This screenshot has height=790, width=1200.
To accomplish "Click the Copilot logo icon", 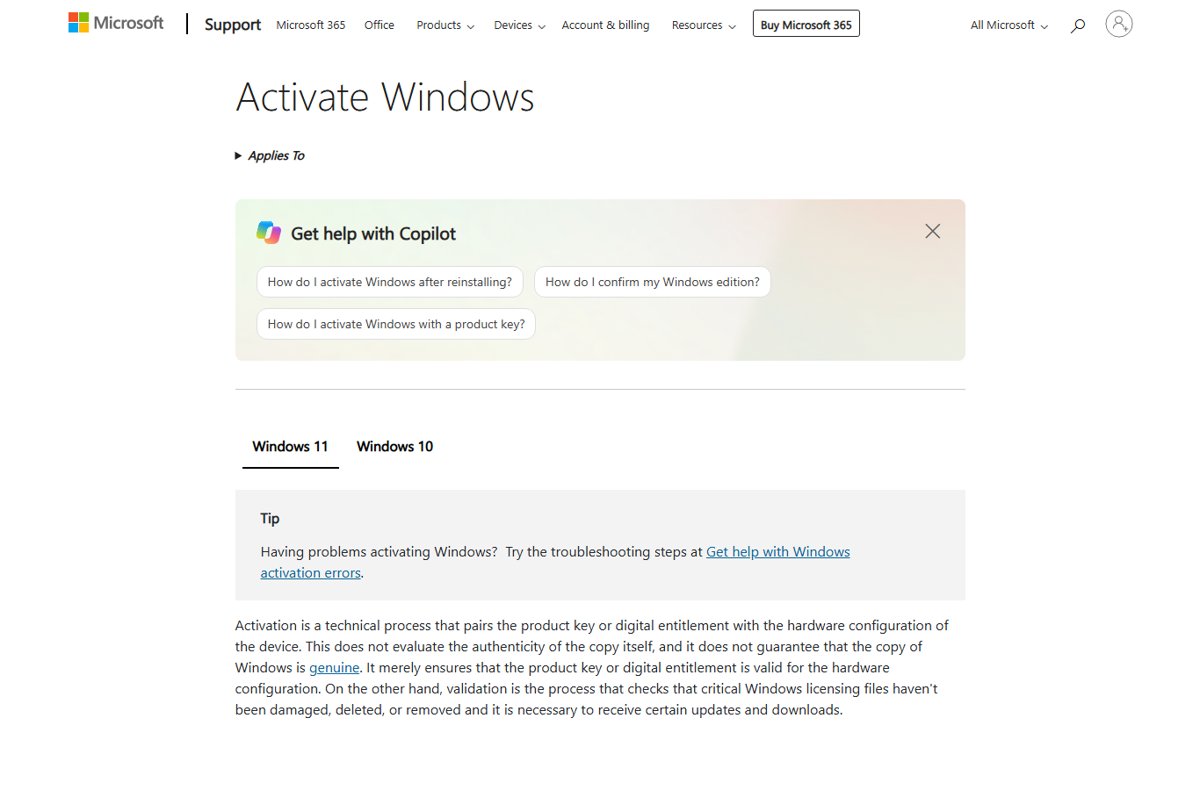I will (x=268, y=233).
